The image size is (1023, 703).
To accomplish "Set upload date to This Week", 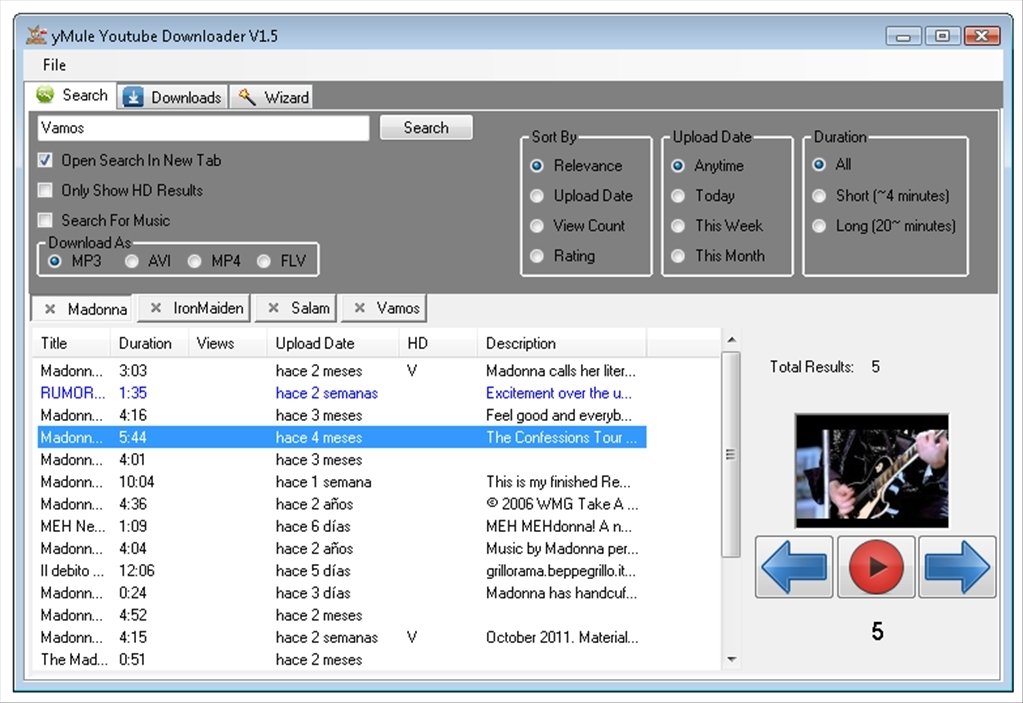I will coord(678,226).
